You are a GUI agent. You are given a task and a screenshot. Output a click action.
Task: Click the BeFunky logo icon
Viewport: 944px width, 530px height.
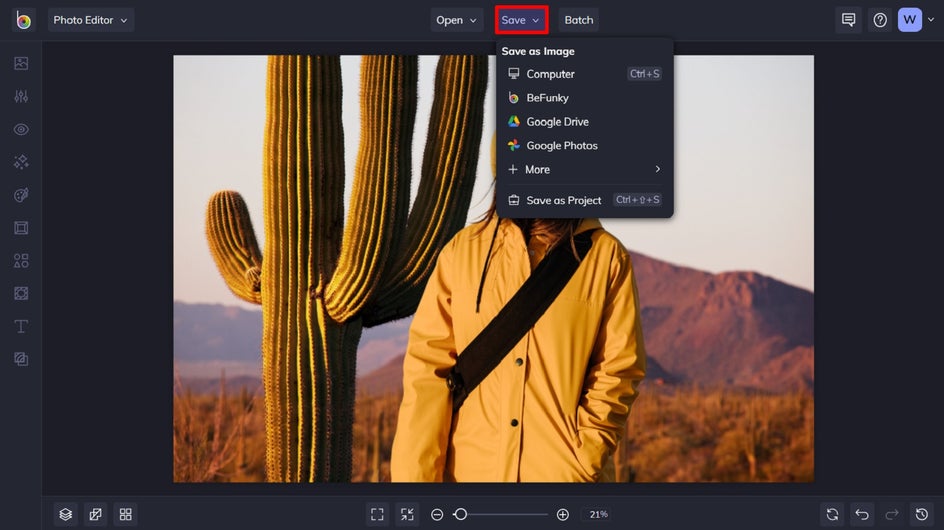(x=23, y=20)
